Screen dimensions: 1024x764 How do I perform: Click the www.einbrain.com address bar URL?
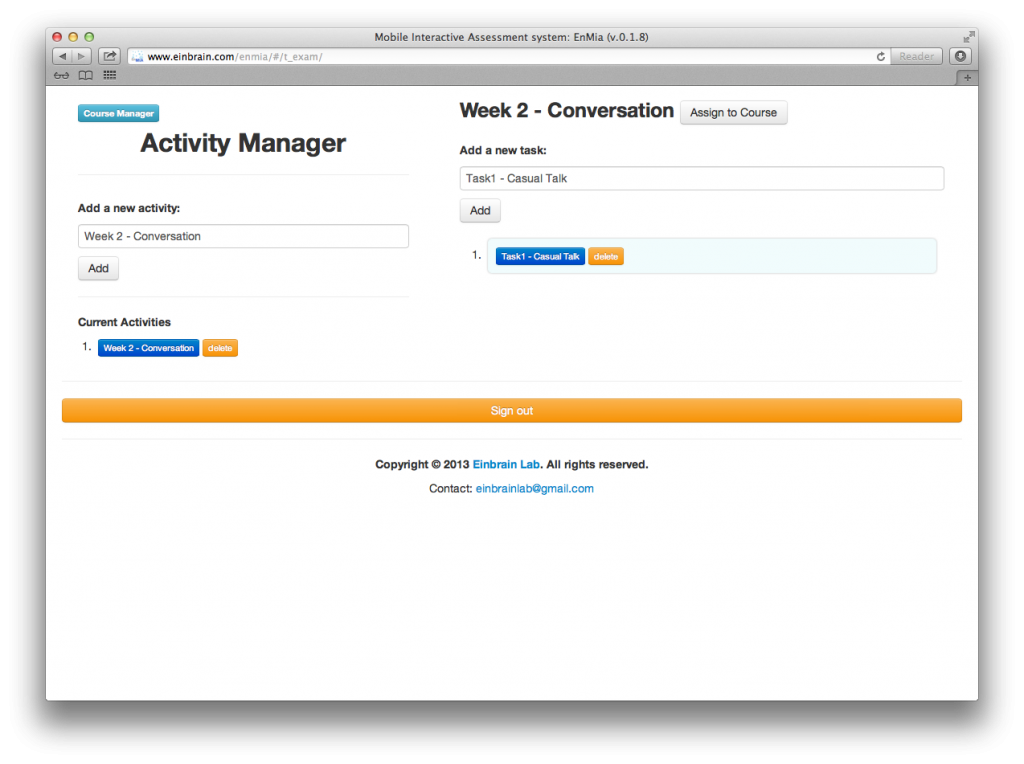[235, 57]
